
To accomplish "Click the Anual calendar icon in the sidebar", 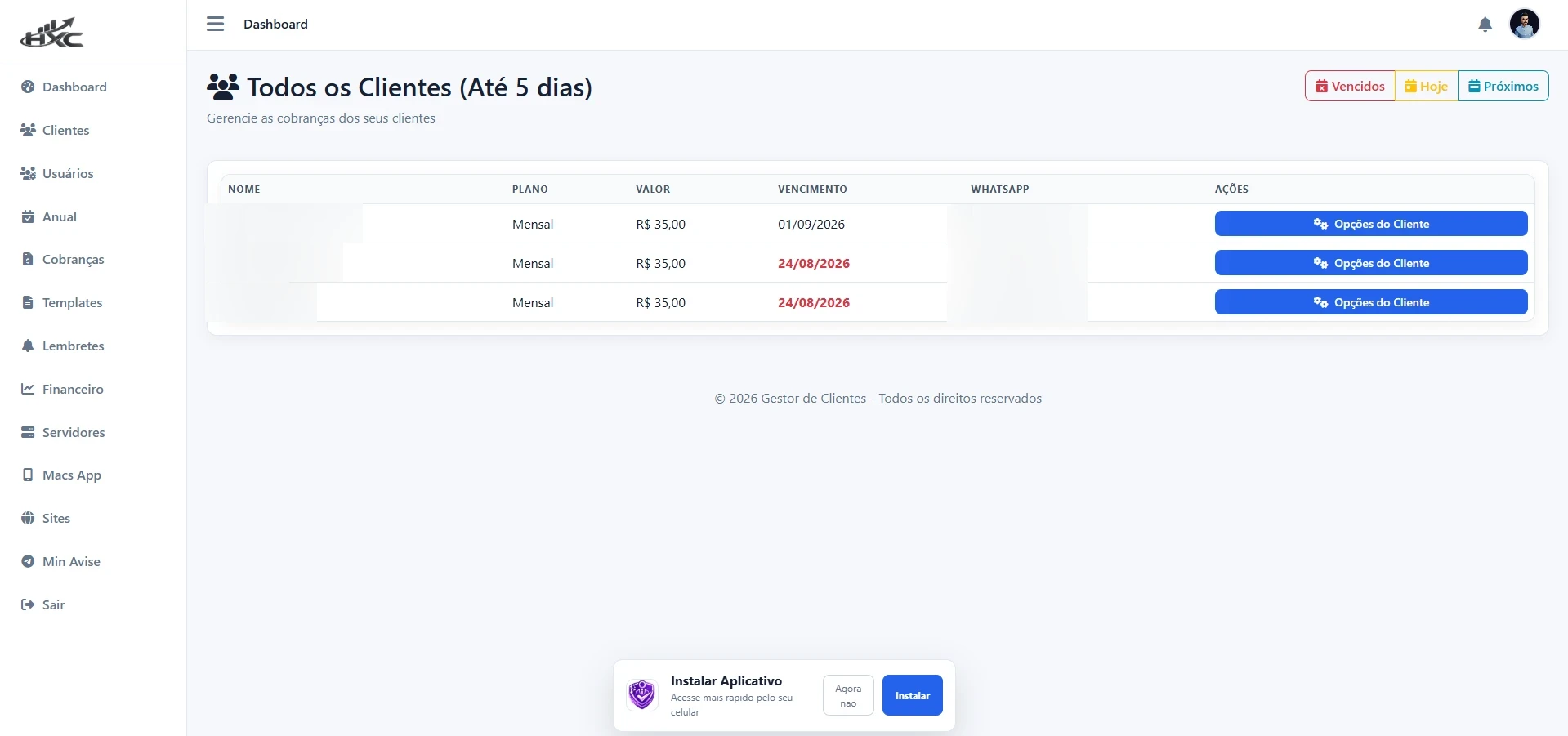I will [x=28, y=216].
